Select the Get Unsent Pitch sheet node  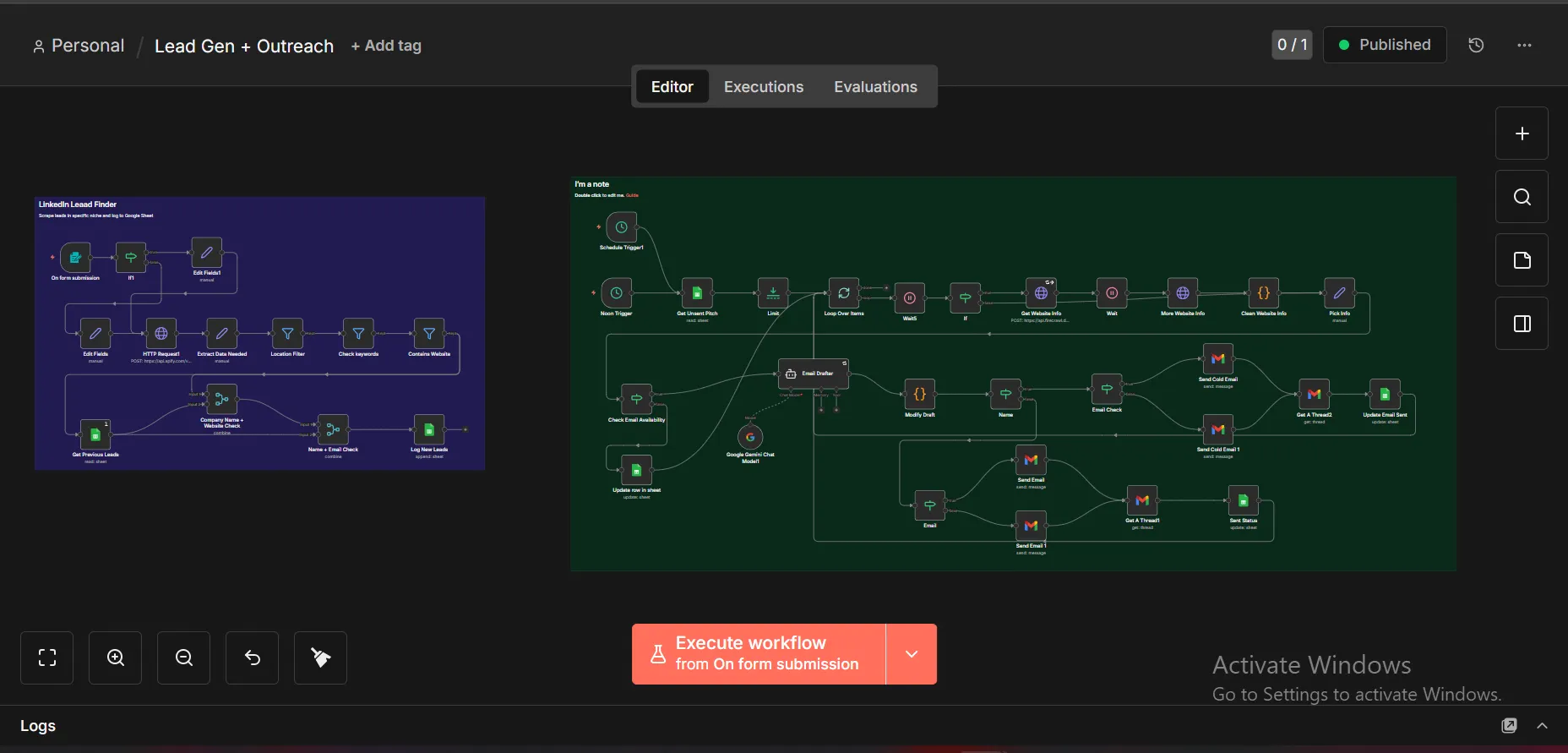(697, 293)
